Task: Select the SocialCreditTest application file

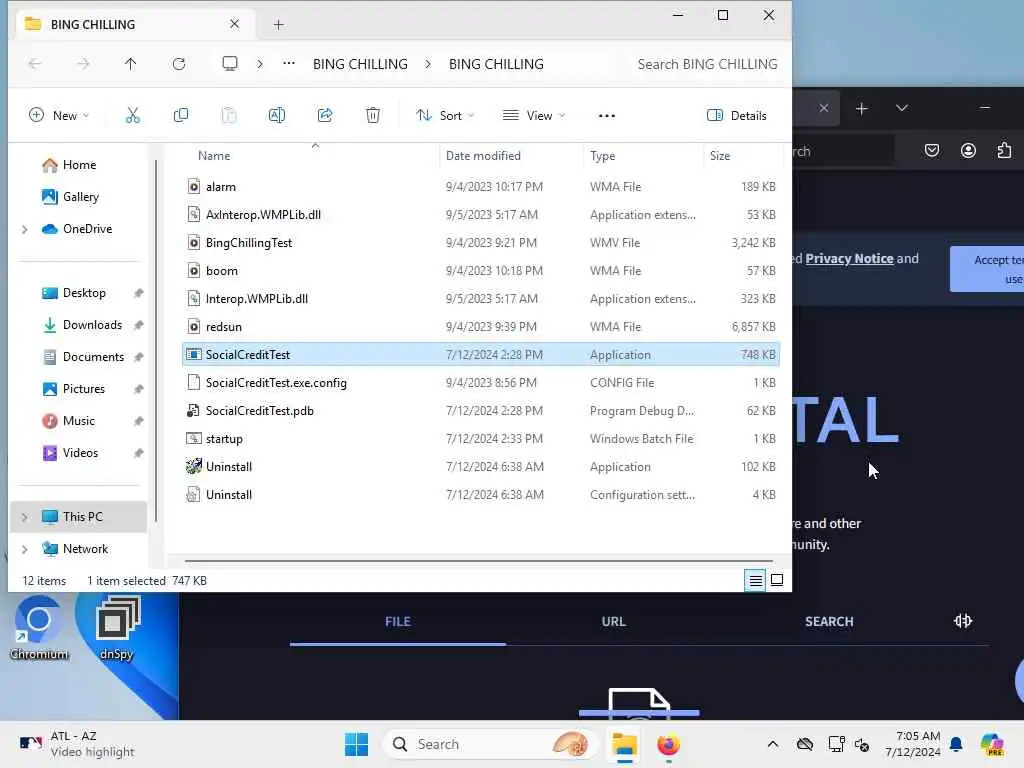Action: [481, 355]
